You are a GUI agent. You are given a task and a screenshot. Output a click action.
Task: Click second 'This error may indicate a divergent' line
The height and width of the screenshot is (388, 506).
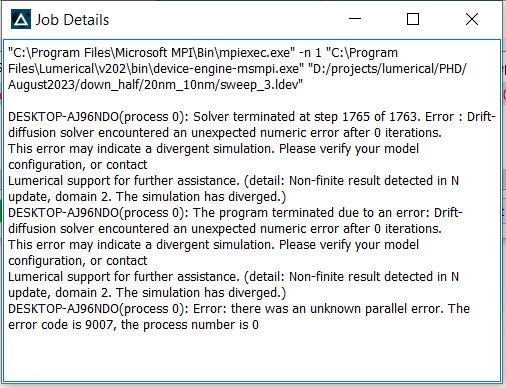click(213, 245)
